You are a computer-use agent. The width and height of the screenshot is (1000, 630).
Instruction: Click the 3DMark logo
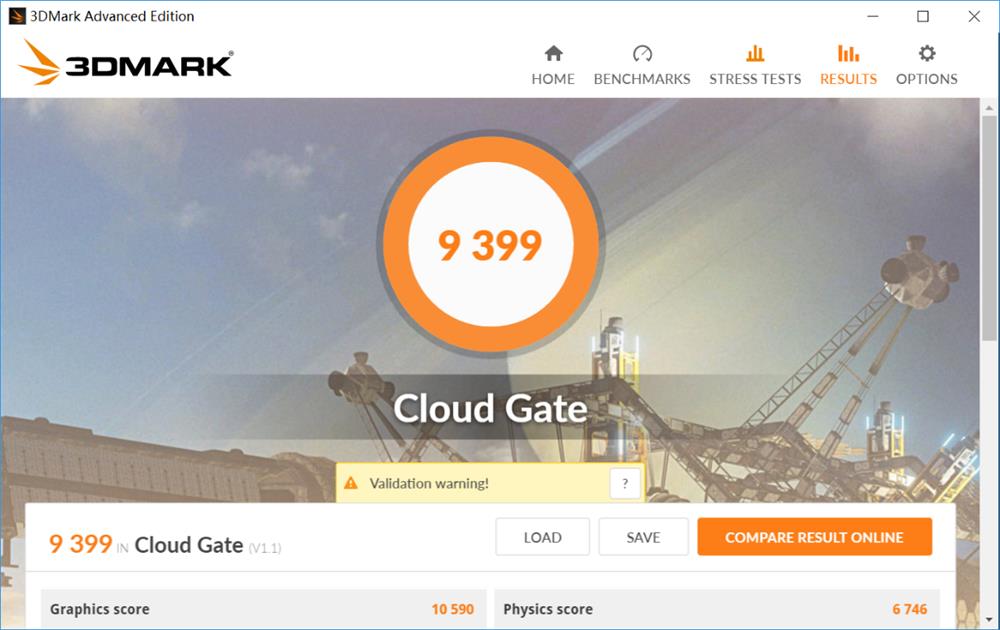126,62
